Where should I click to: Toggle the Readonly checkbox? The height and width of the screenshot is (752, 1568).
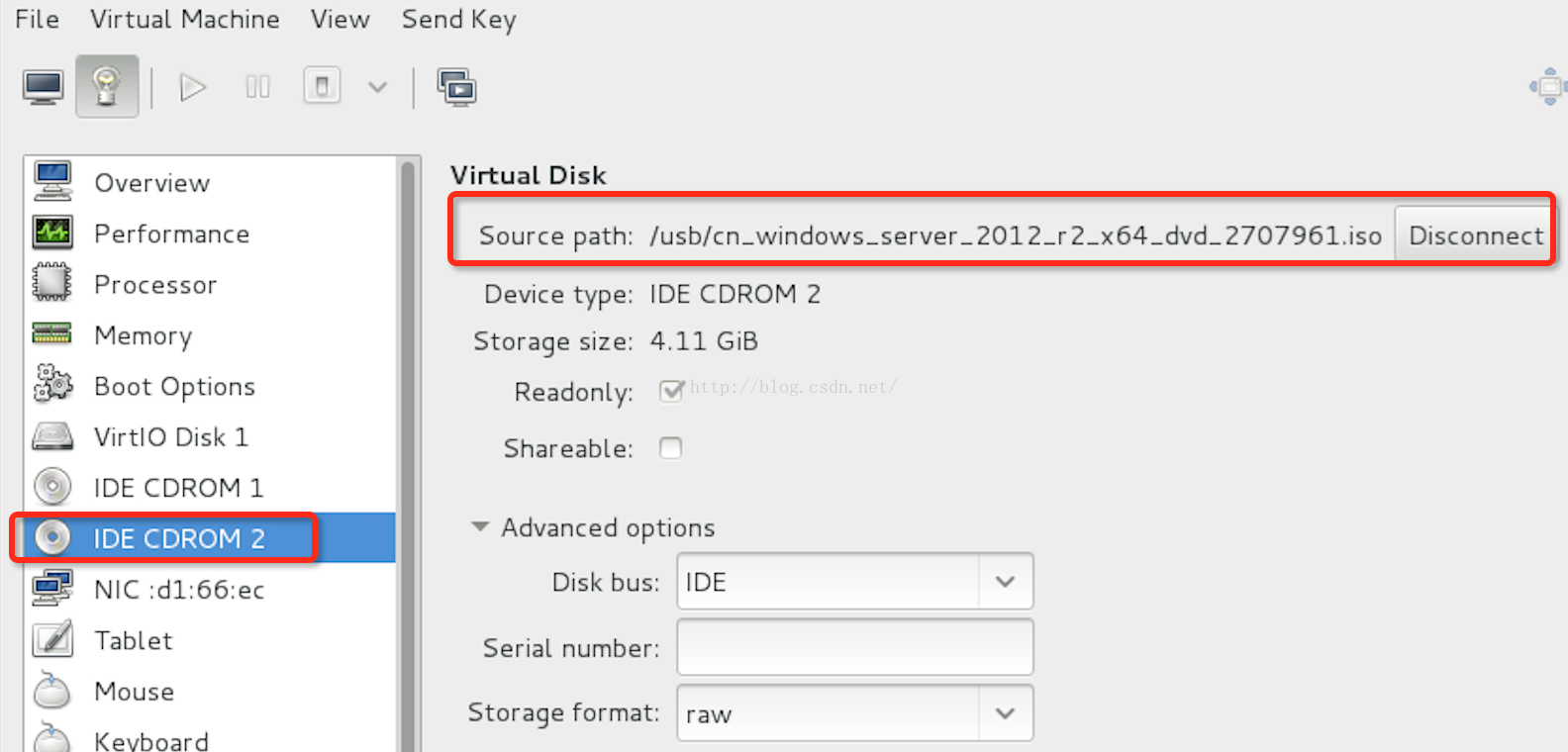tap(671, 392)
